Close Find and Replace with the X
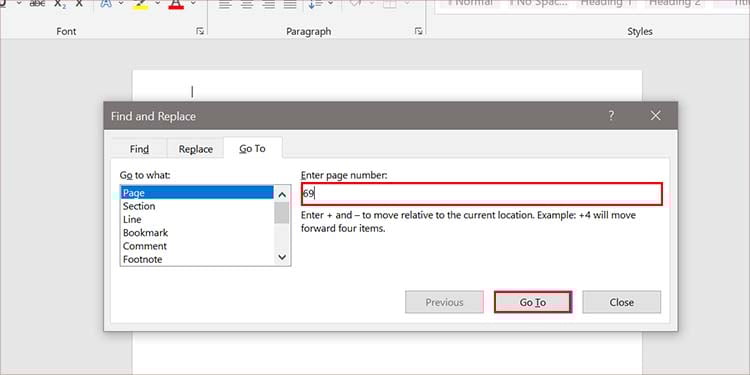Viewport: 750px width, 375px height. 655,116
